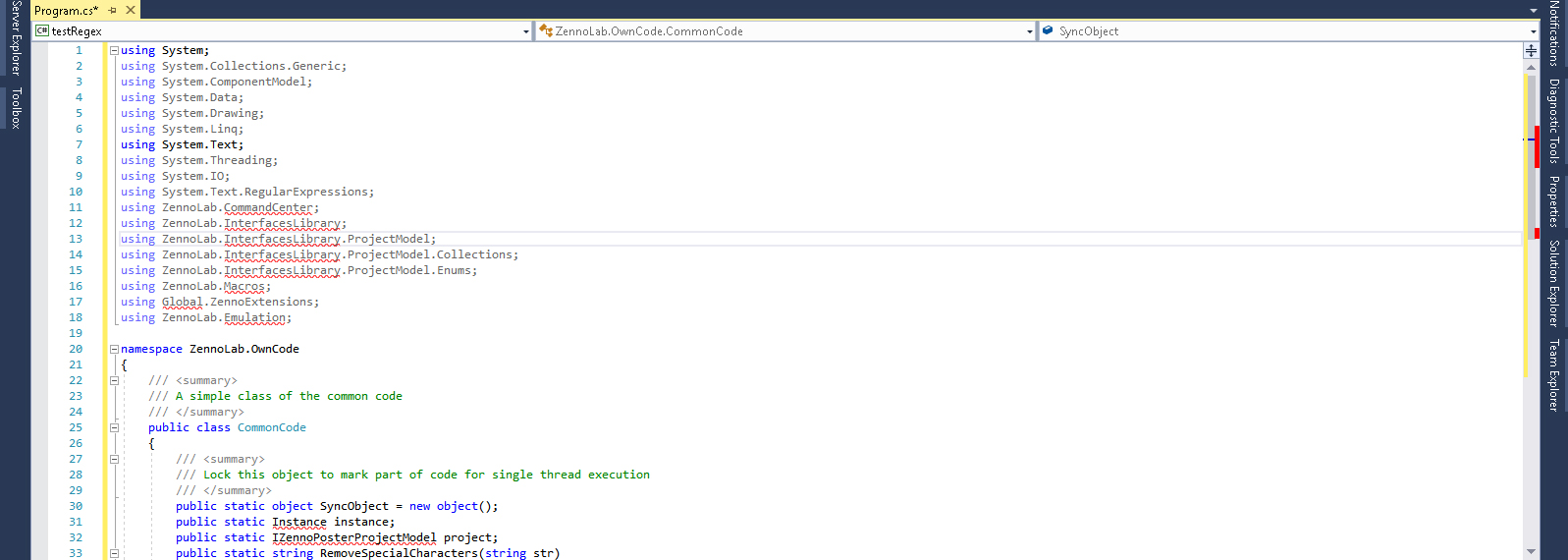Click line number 26 in the gutter
The height and width of the screenshot is (560, 1568).
click(x=76, y=443)
